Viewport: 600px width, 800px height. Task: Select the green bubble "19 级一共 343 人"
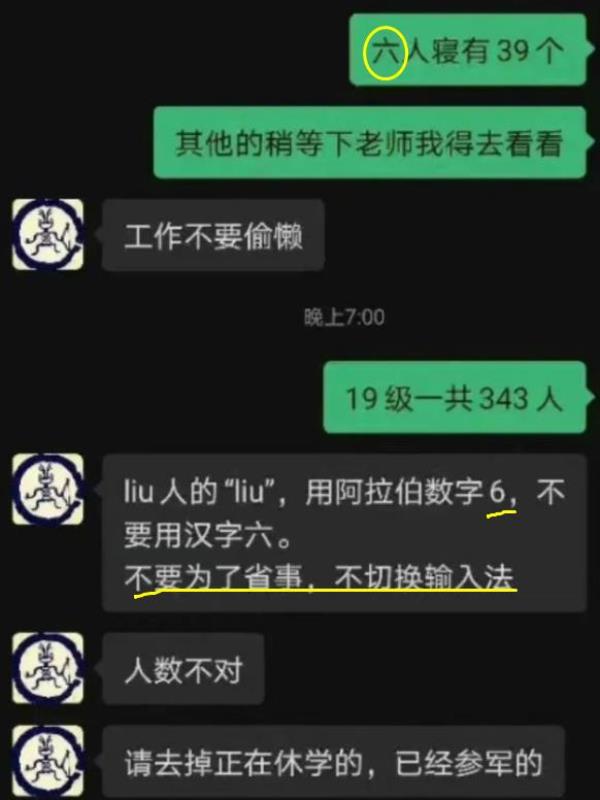[x=456, y=397]
